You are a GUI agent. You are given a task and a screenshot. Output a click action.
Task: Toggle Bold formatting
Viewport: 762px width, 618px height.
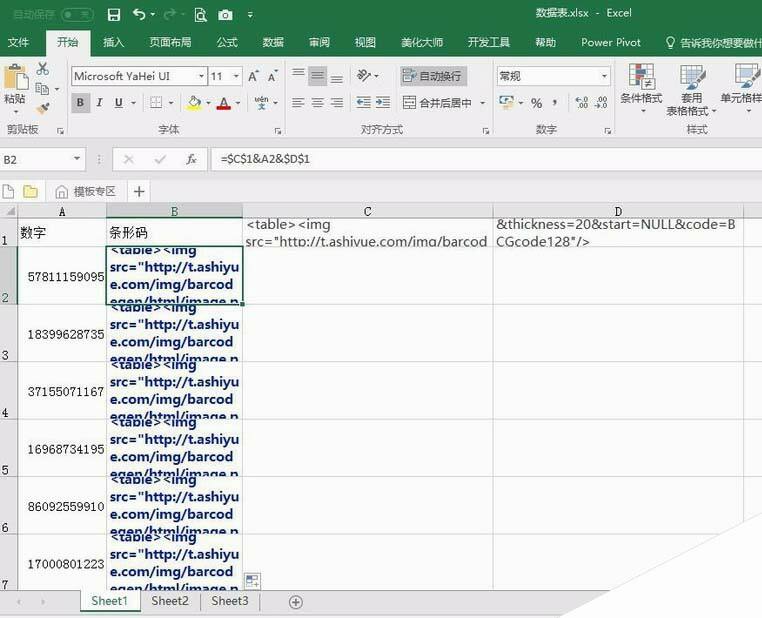(x=80, y=103)
